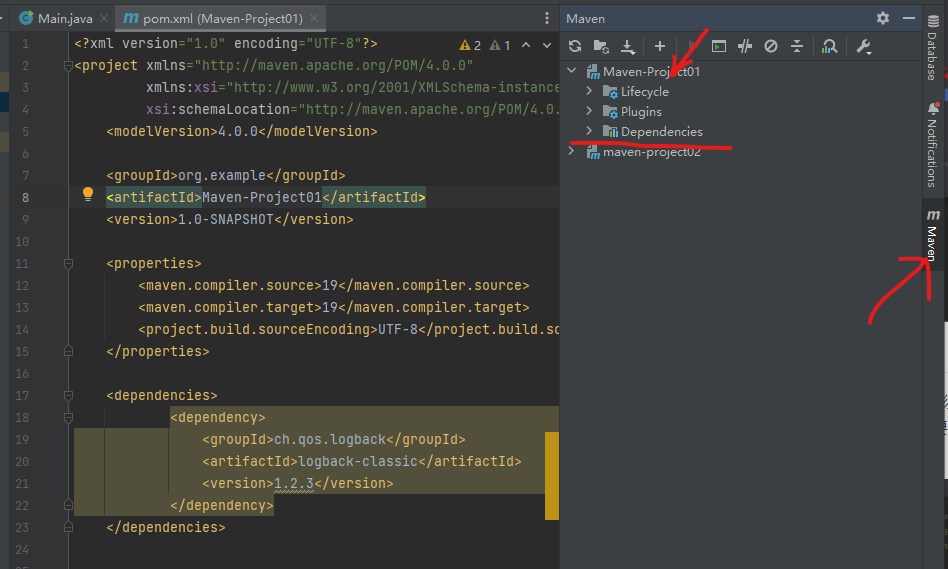The height and width of the screenshot is (569, 948).
Task: Click maven.compiler.target line
Action: [x=334, y=307]
